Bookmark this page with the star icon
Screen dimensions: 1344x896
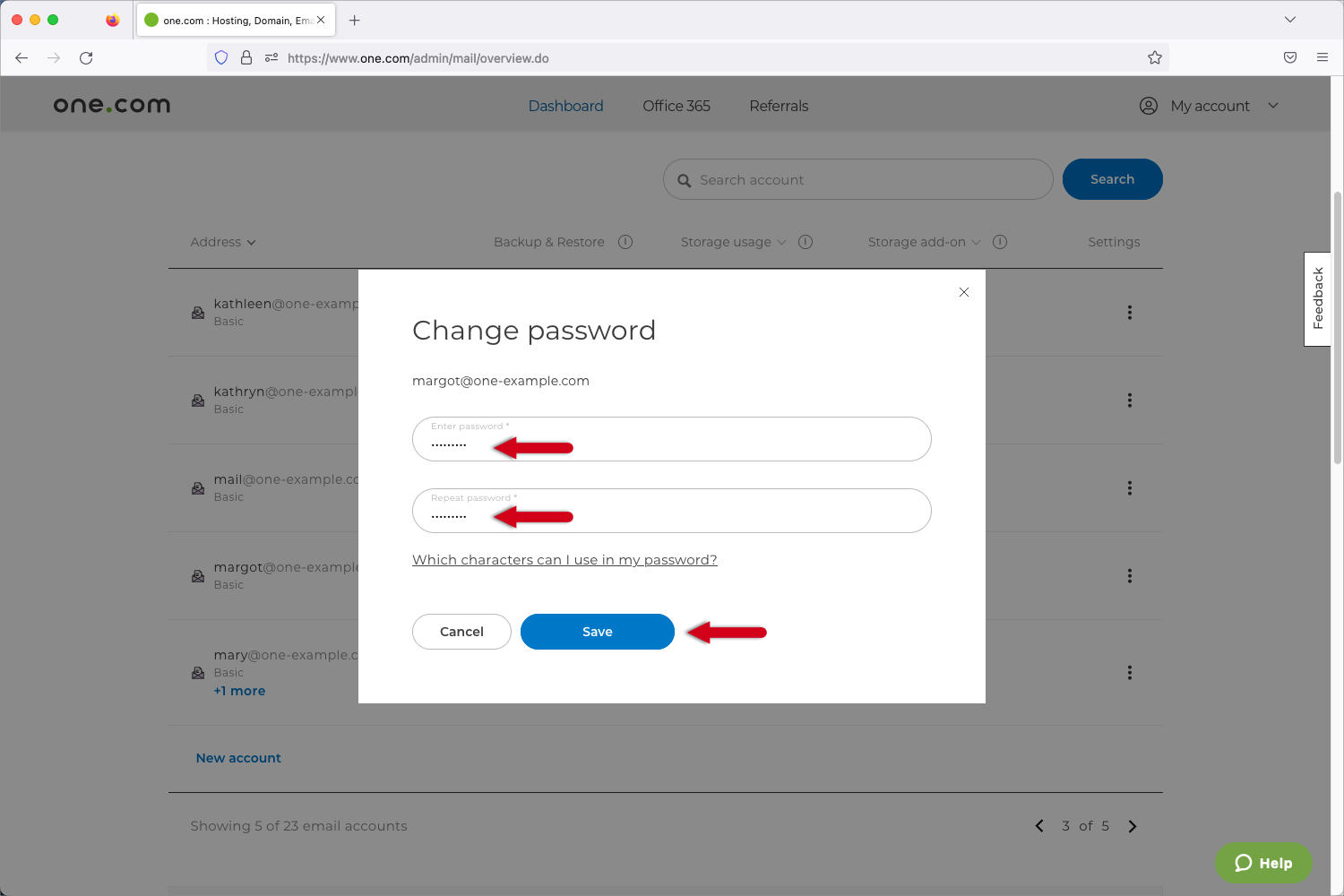1154,57
